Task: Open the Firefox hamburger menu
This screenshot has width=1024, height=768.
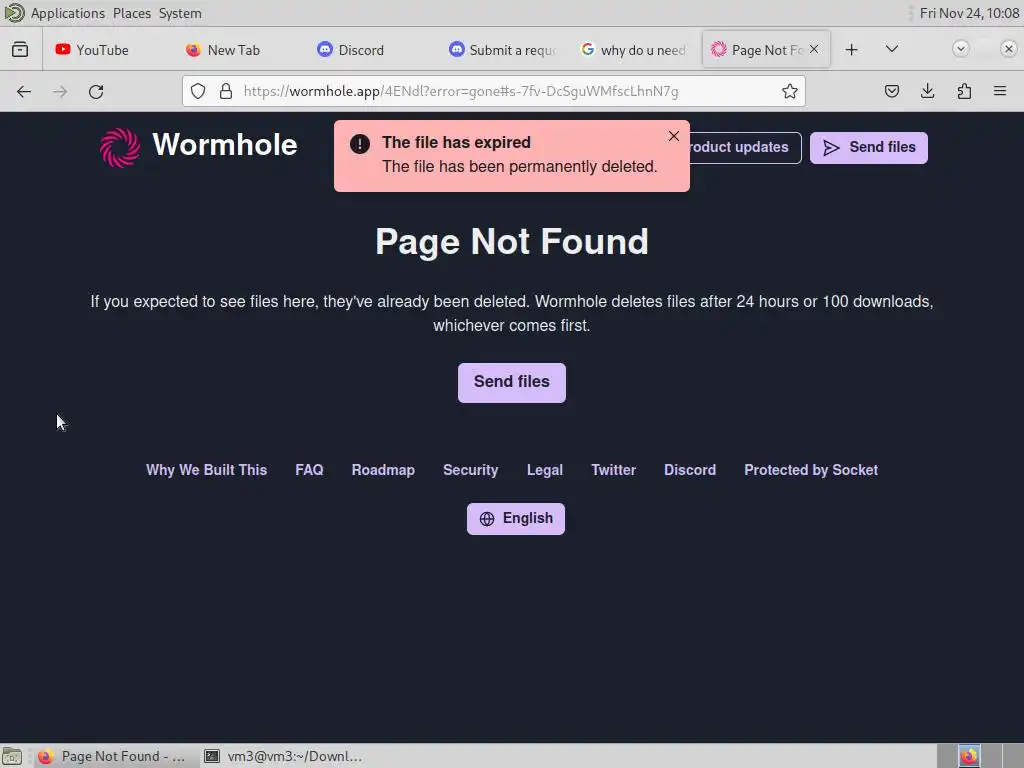Action: pyautogui.click(x=1000, y=91)
